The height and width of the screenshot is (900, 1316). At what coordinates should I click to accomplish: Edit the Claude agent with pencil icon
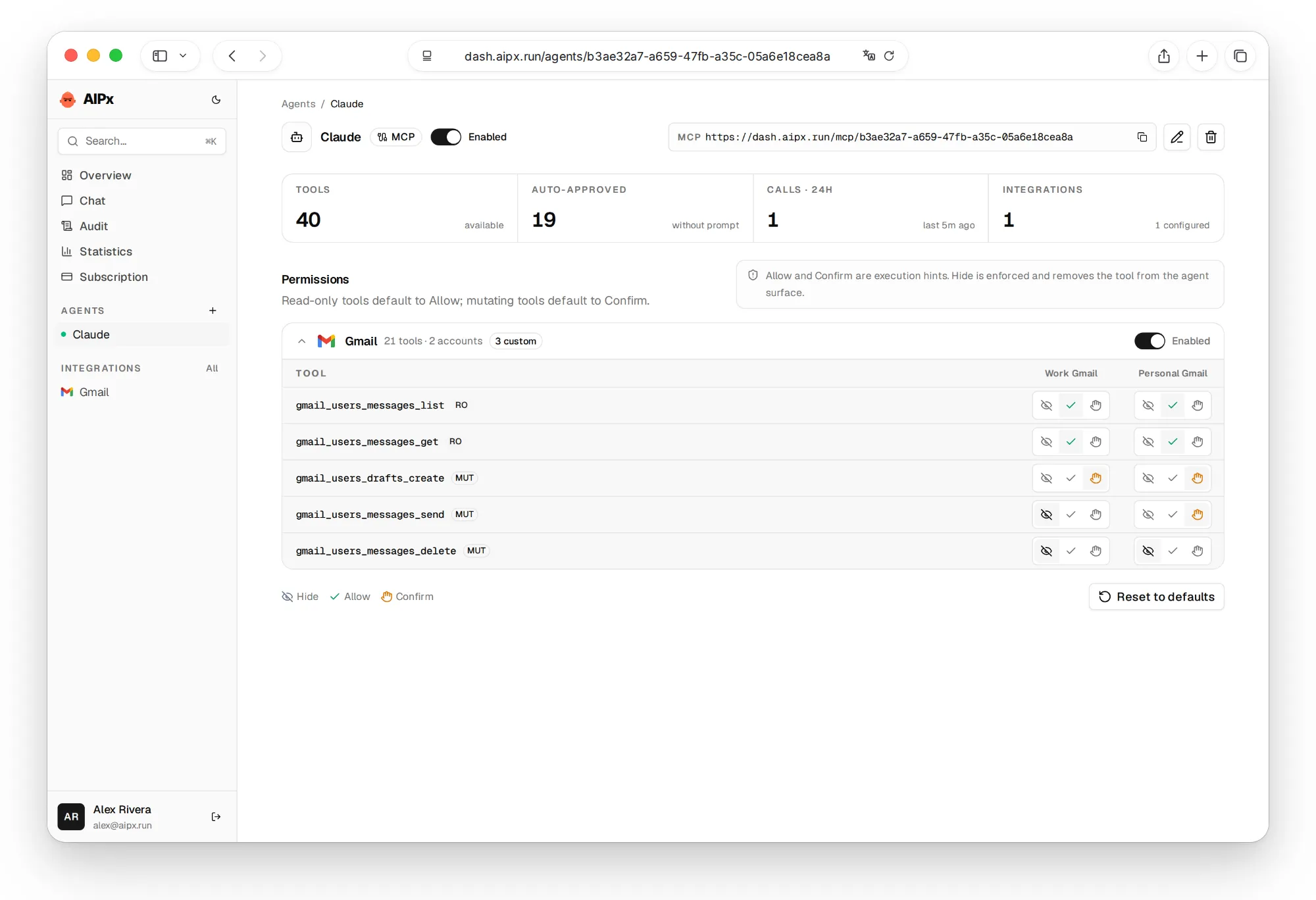(1177, 137)
